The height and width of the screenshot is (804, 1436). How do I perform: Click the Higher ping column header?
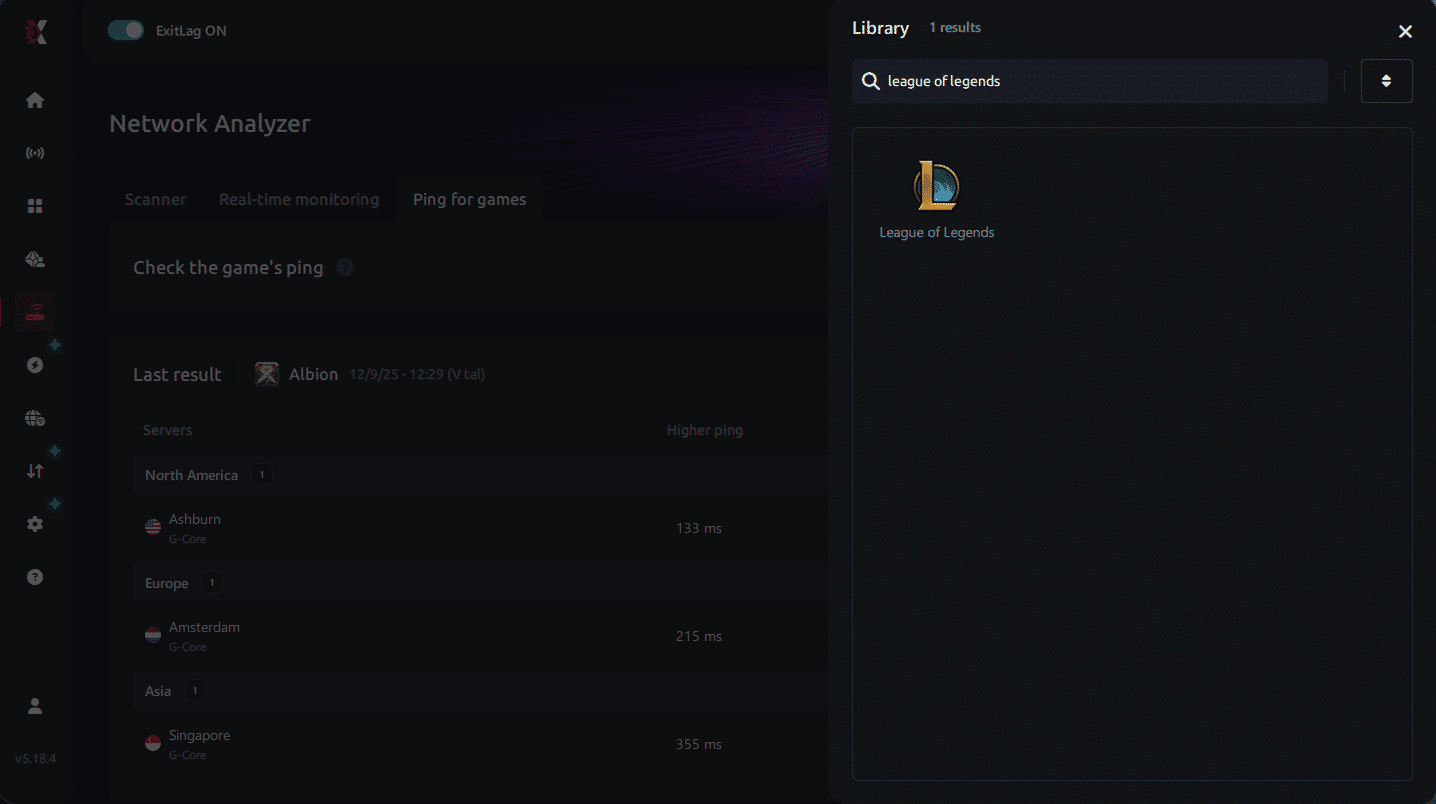pyautogui.click(x=705, y=430)
